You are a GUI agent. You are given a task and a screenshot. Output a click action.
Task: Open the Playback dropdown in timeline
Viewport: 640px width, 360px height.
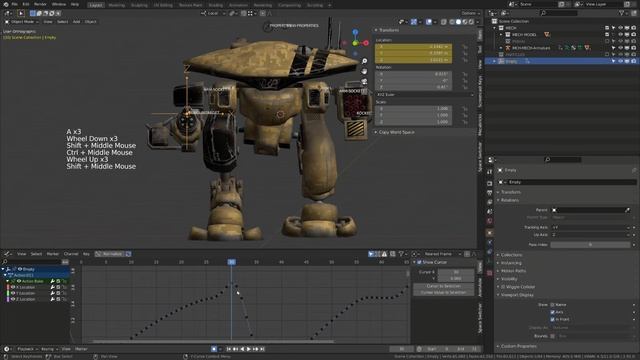(27, 349)
